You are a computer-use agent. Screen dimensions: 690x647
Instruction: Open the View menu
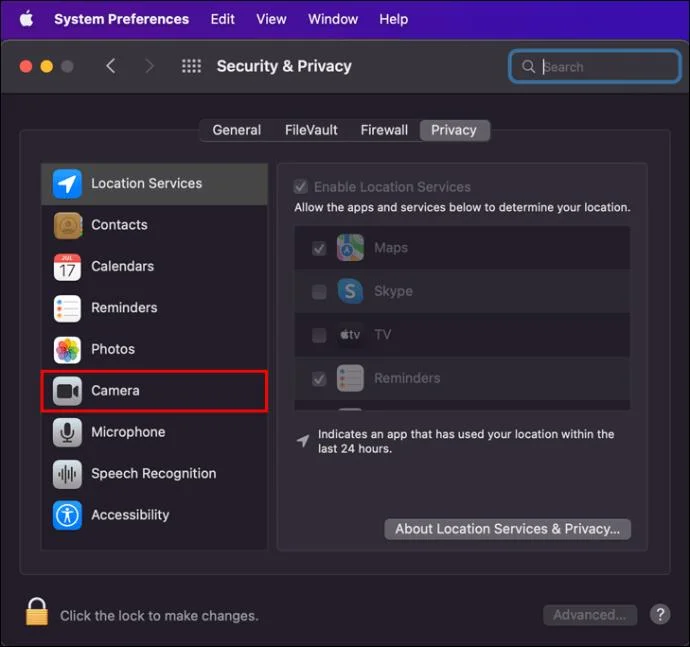pyautogui.click(x=271, y=19)
